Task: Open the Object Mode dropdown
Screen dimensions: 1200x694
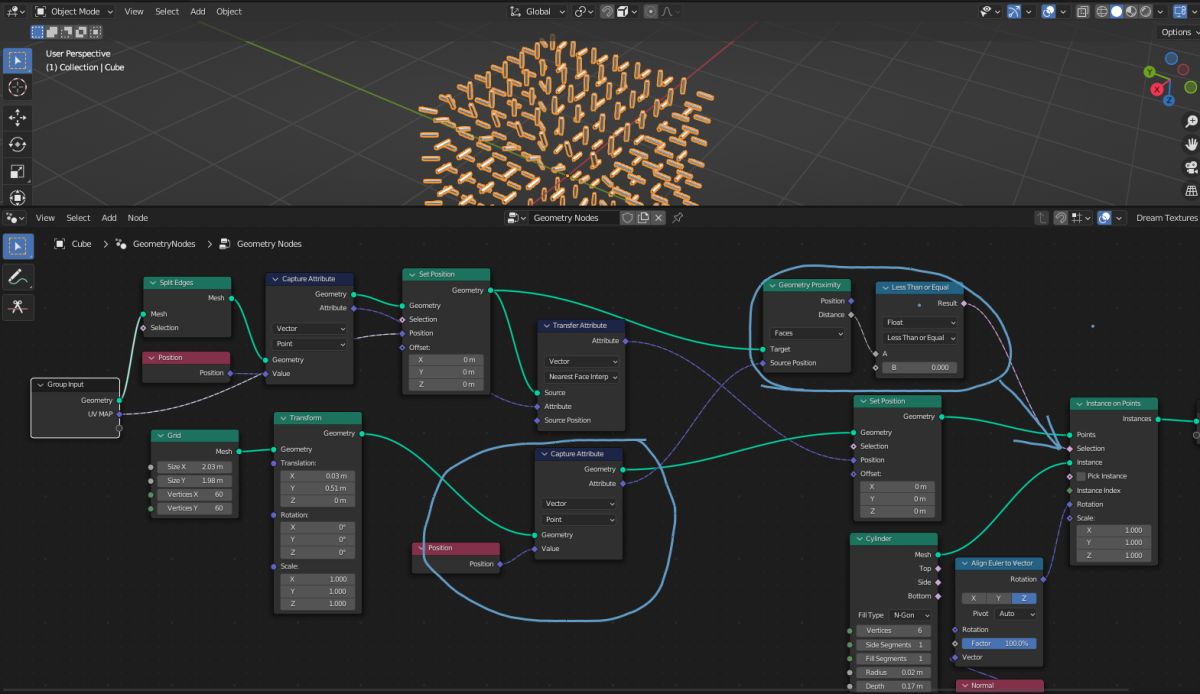Action: (x=74, y=11)
